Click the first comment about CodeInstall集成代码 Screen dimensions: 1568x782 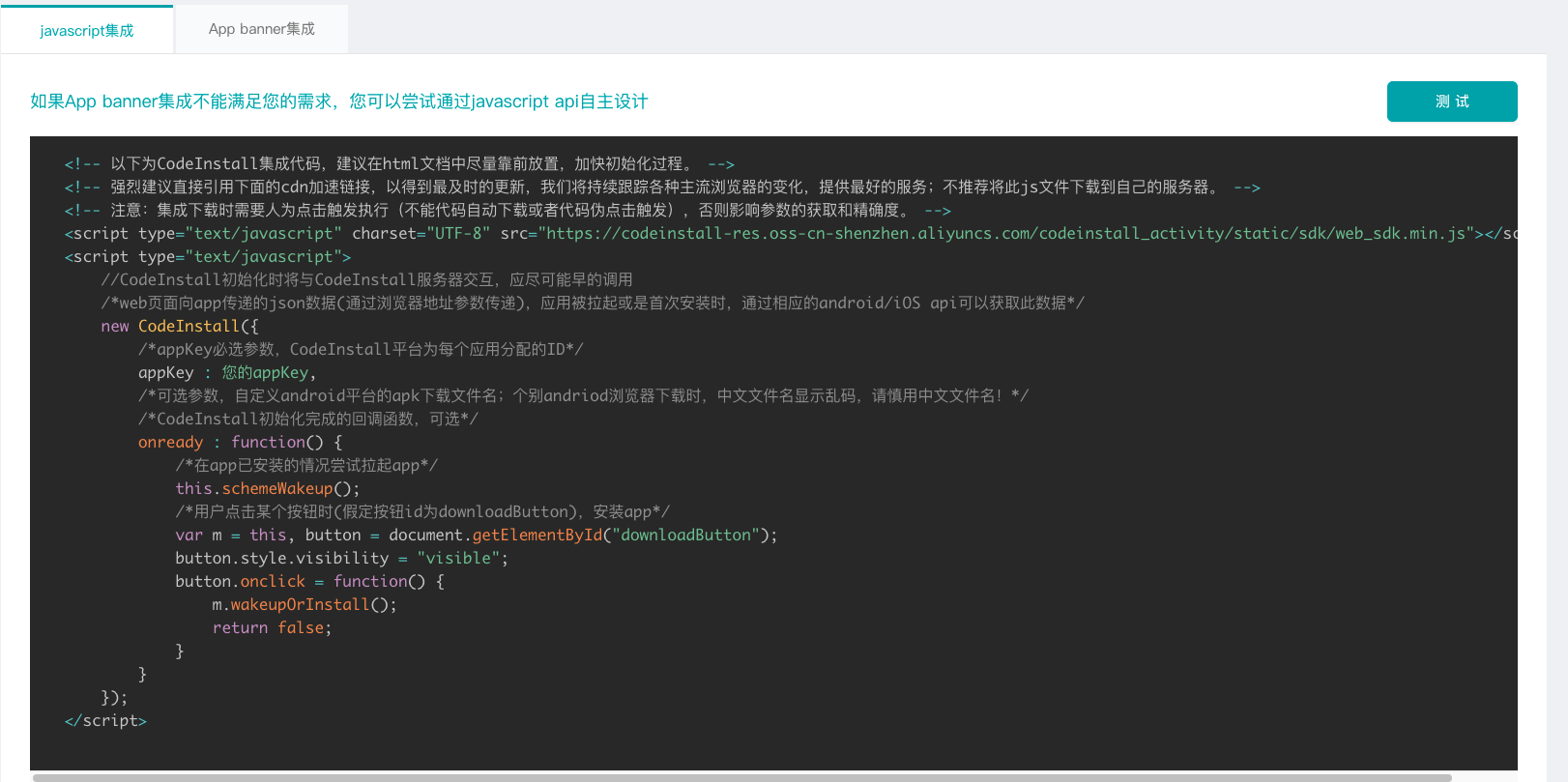(399, 163)
